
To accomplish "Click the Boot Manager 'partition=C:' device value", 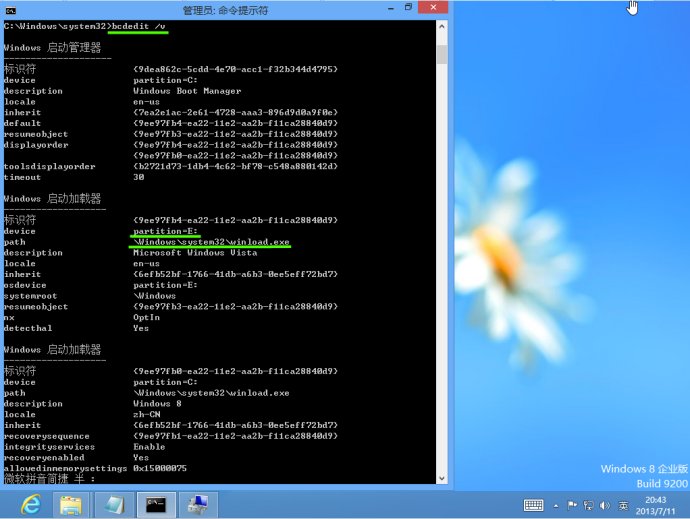I will (165, 80).
